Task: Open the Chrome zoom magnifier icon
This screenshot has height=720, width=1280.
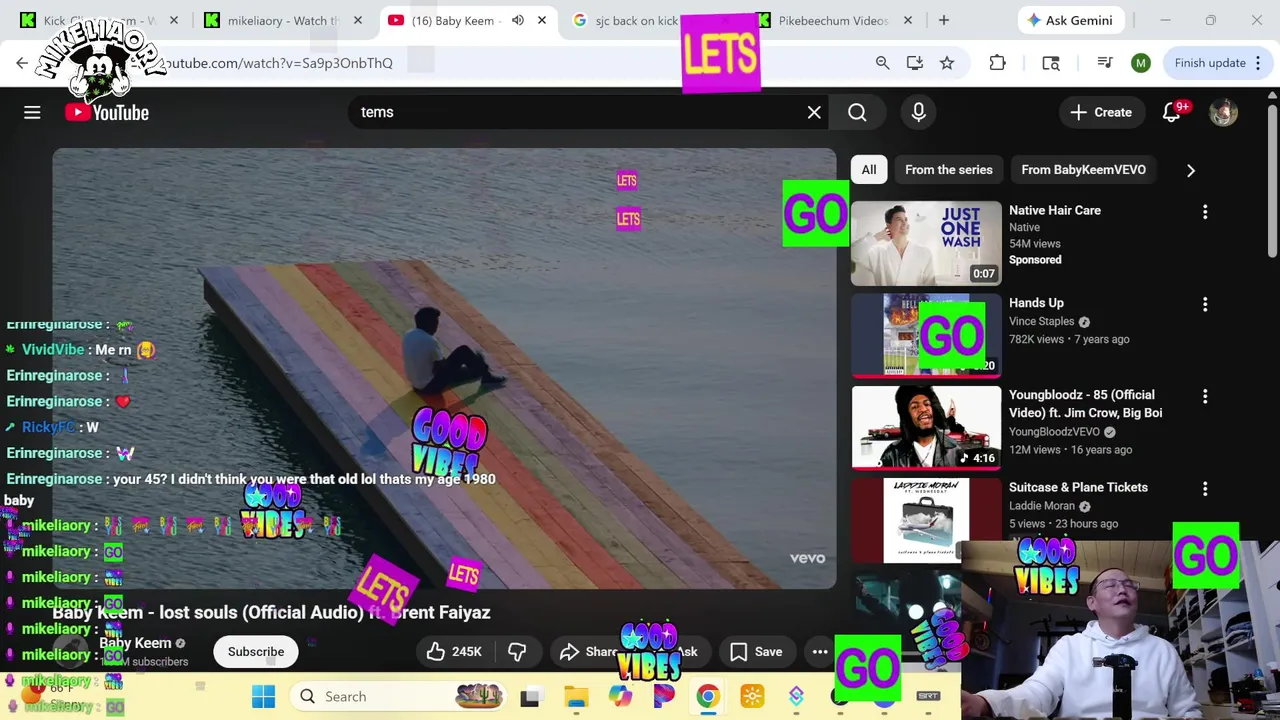Action: point(882,63)
